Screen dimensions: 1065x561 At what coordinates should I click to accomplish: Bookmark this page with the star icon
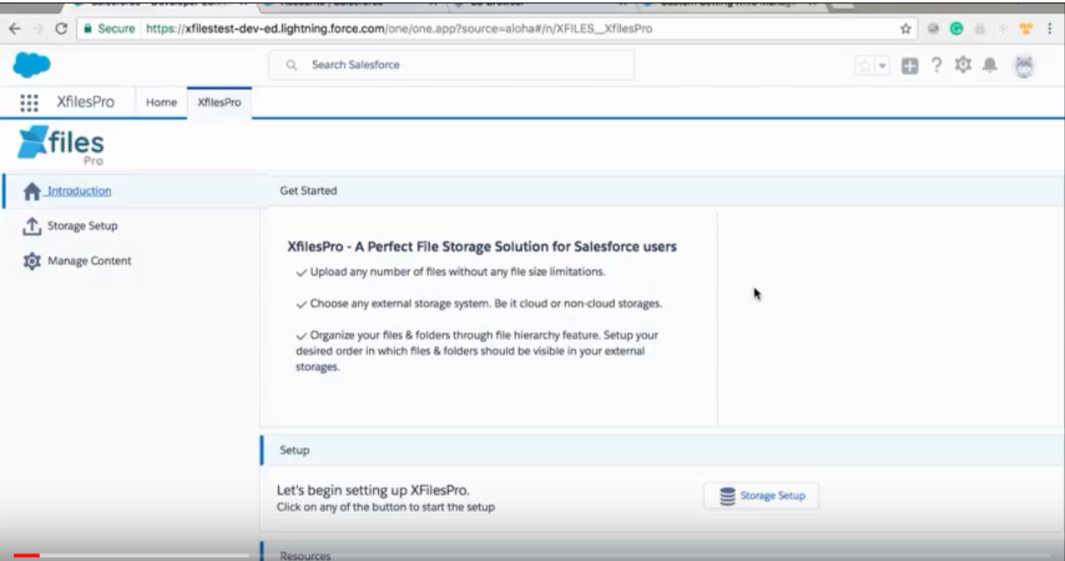[905, 29]
